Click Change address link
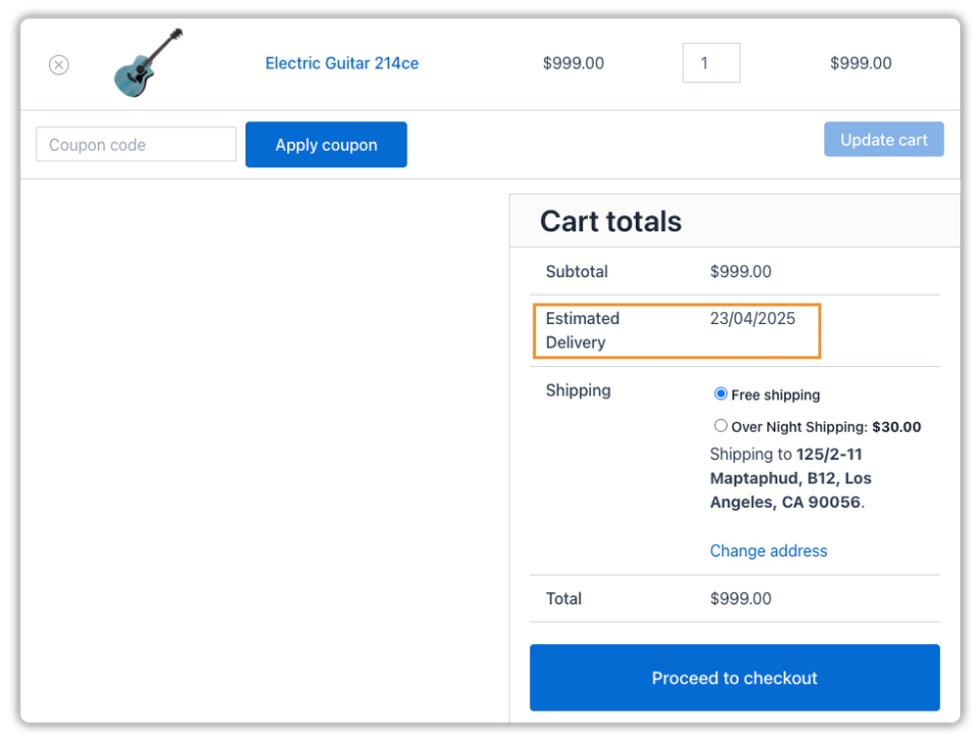The width and height of the screenshot is (980, 742). tap(768, 551)
